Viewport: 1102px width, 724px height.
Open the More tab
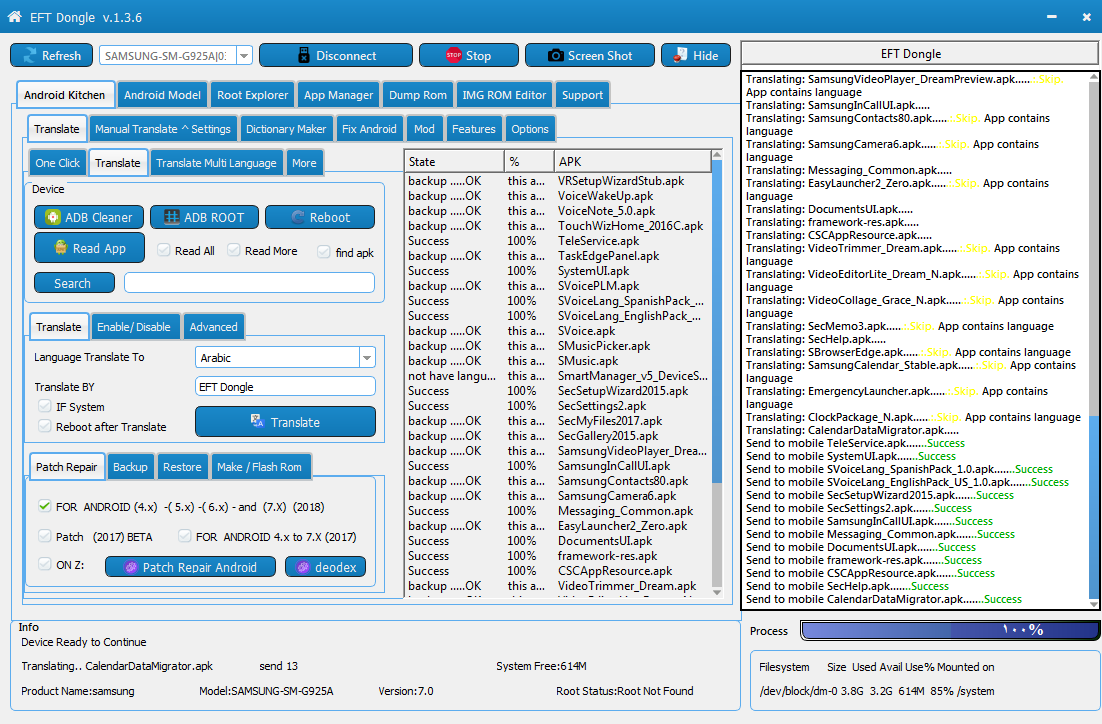point(304,162)
